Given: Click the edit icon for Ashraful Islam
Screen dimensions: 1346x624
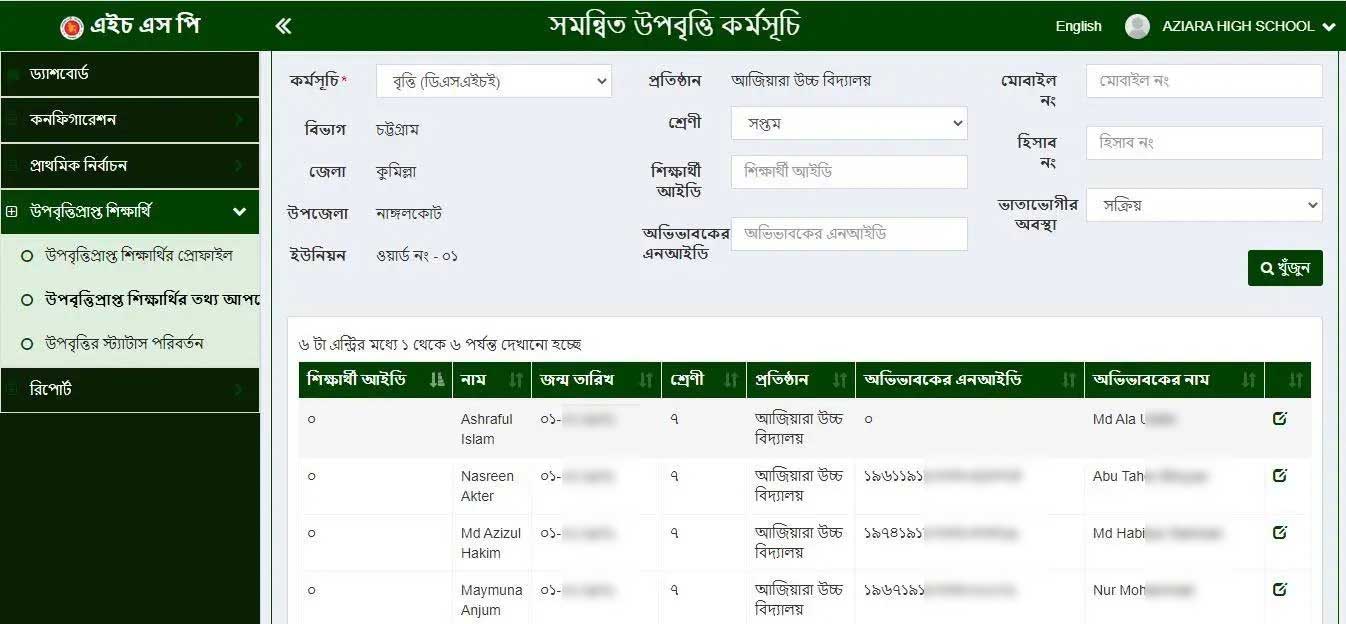Looking at the screenshot, I should [x=1280, y=419].
